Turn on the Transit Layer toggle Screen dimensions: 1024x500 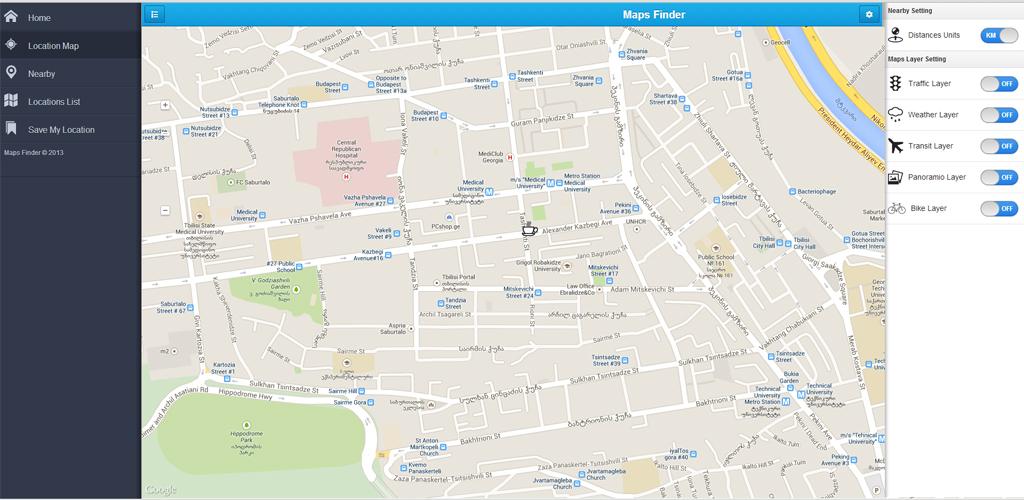tap(999, 146)
